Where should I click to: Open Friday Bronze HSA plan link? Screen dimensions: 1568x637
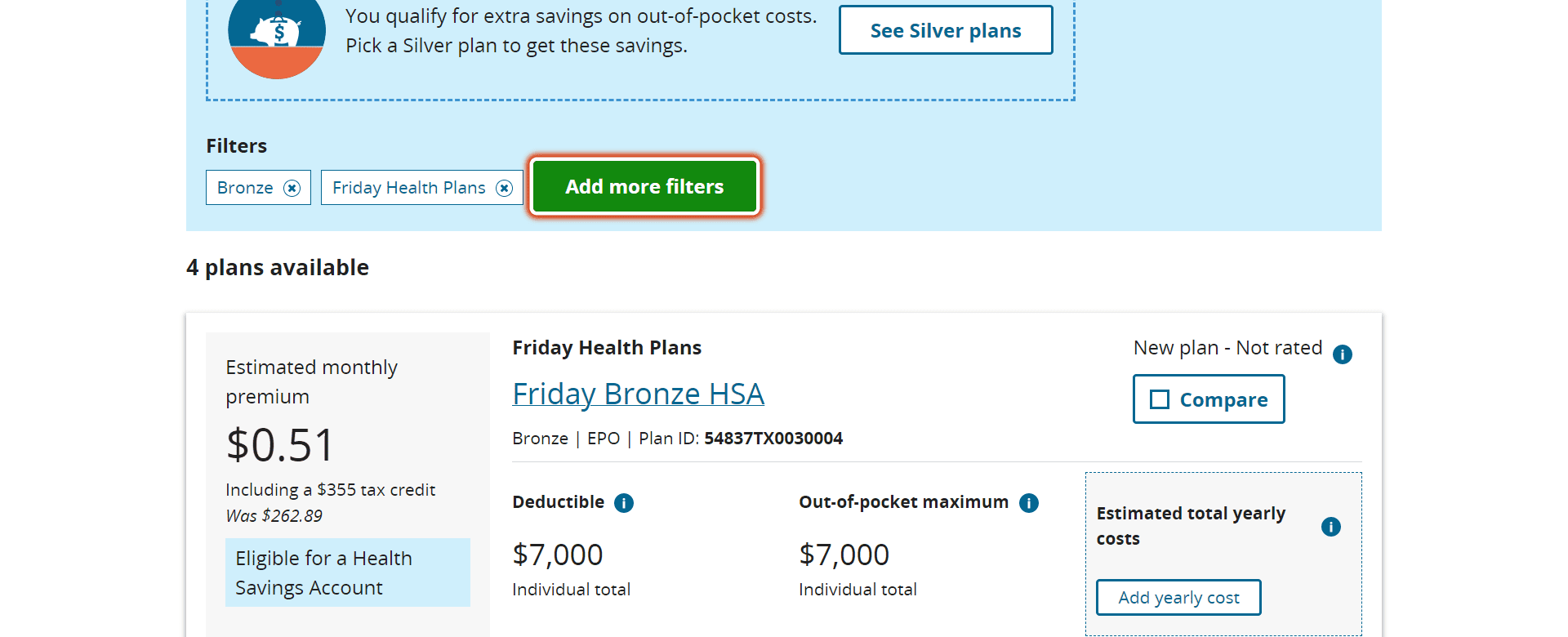tap(638, 394)
